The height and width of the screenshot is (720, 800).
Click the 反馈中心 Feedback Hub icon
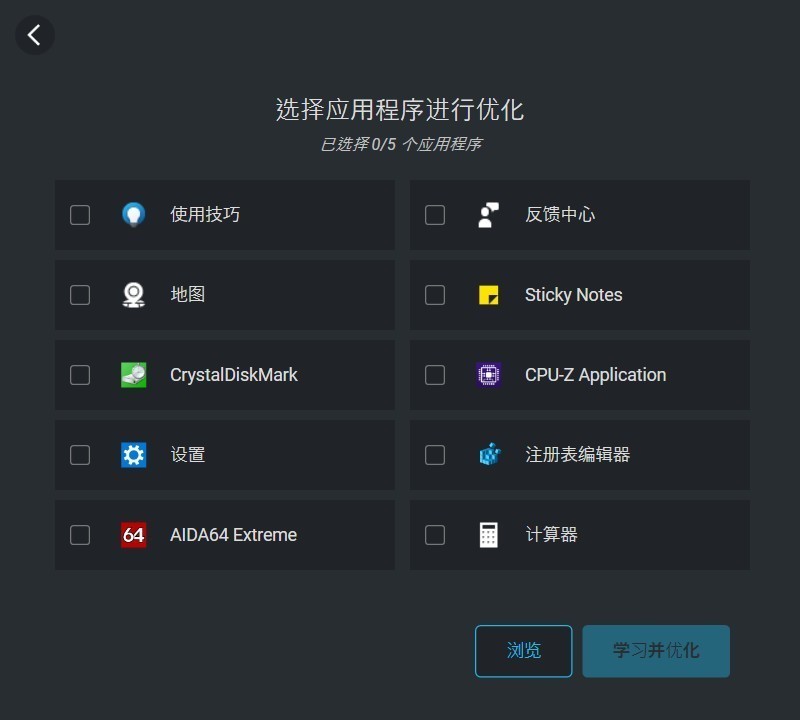pyautogui.click(x=489, y=214)
